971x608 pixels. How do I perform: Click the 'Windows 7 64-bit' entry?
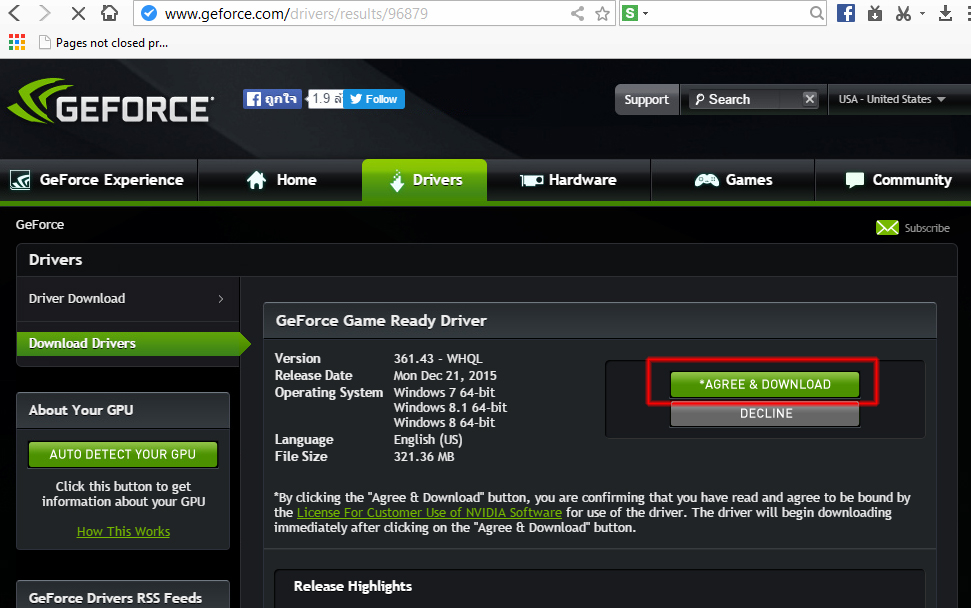point(444,393)
